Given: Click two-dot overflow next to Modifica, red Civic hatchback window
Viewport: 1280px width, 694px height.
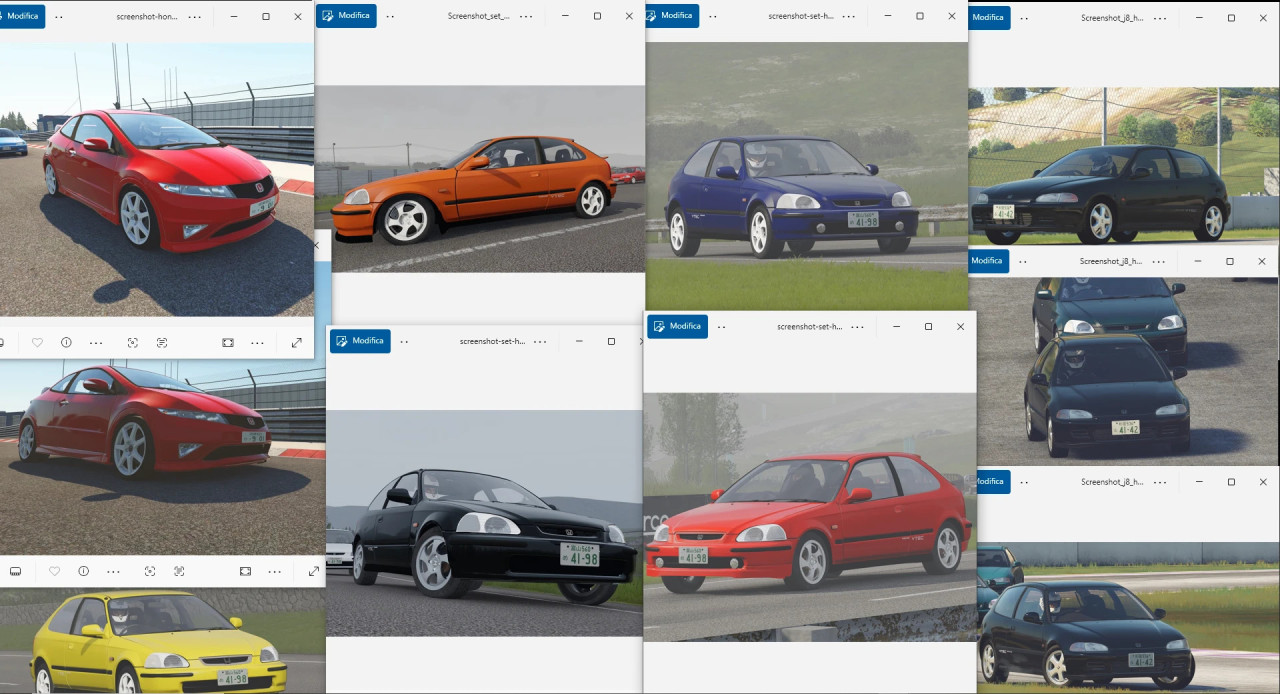Looking at the screenshot, I should pos(721,327).
